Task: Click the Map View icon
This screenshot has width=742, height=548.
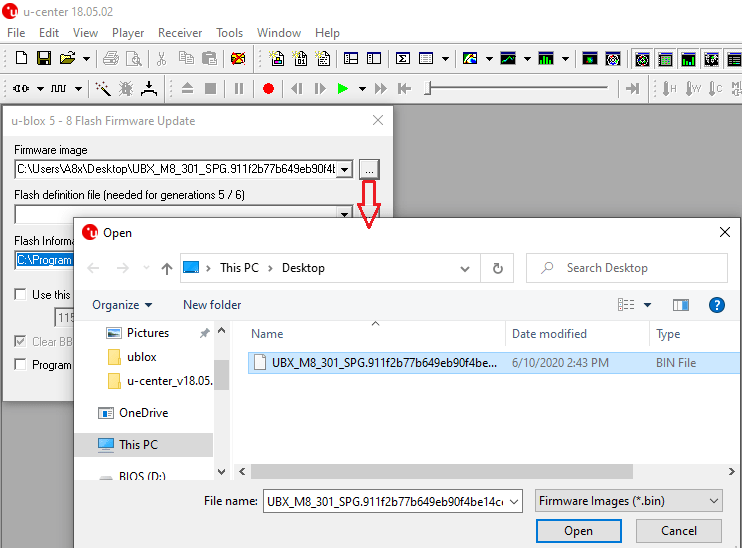Action: [x=470, y=59]
